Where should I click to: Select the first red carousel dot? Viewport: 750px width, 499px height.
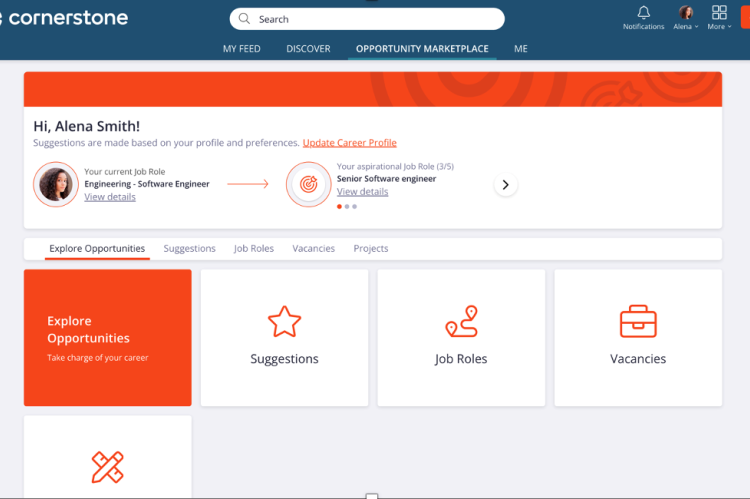tap(339, 207)
